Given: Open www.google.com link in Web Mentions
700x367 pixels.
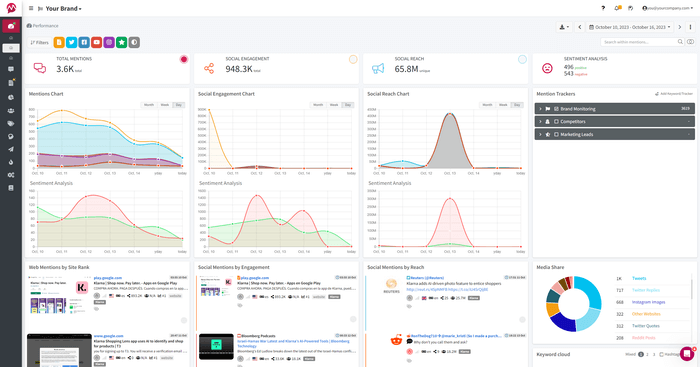Looking at the screenshot, I should (x=108, y=336).
